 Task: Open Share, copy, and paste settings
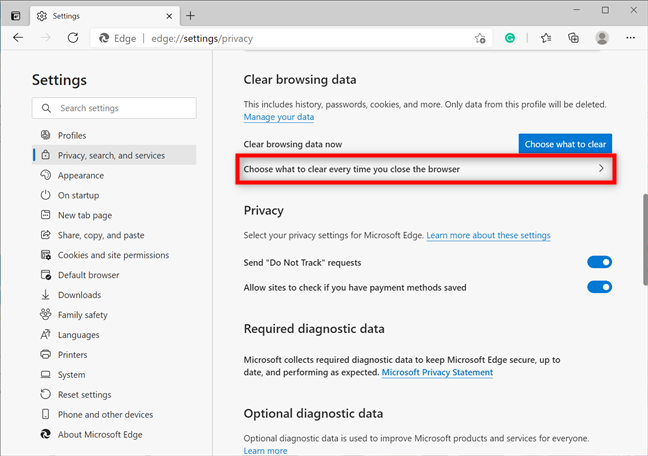coord(114,235)
